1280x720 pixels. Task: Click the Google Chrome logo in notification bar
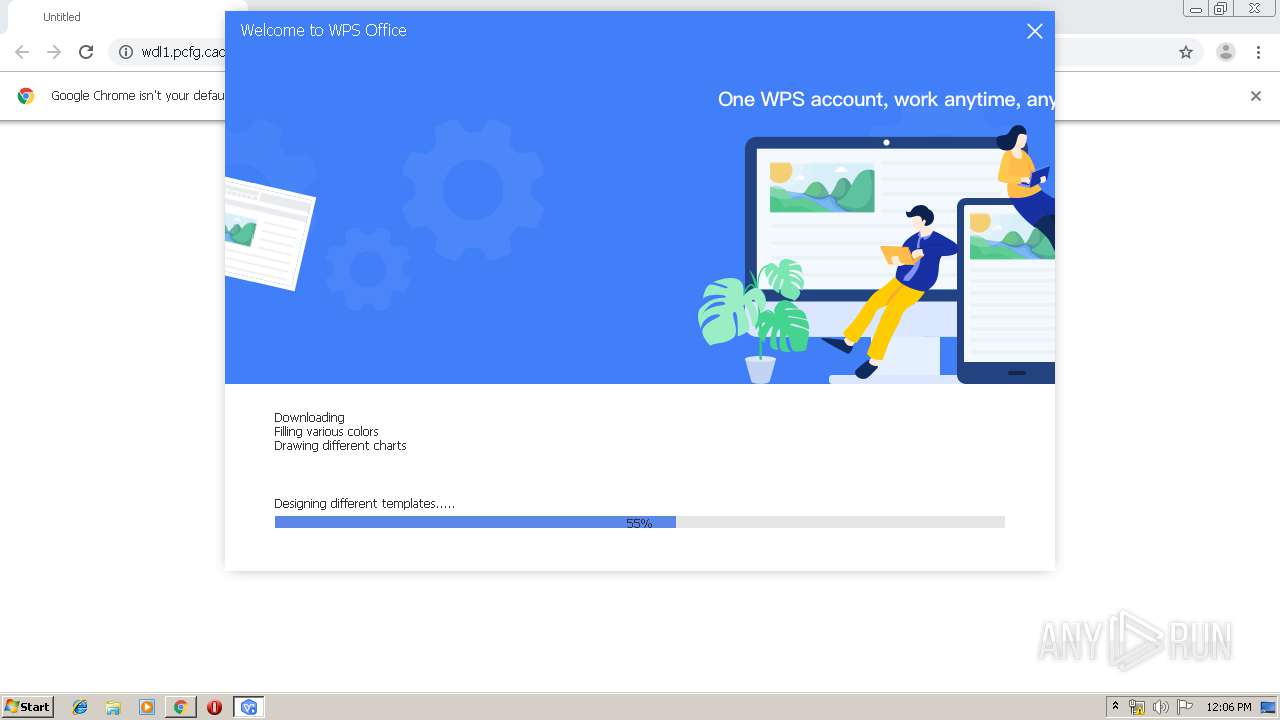pyautogui.click(x=26, y=96)
